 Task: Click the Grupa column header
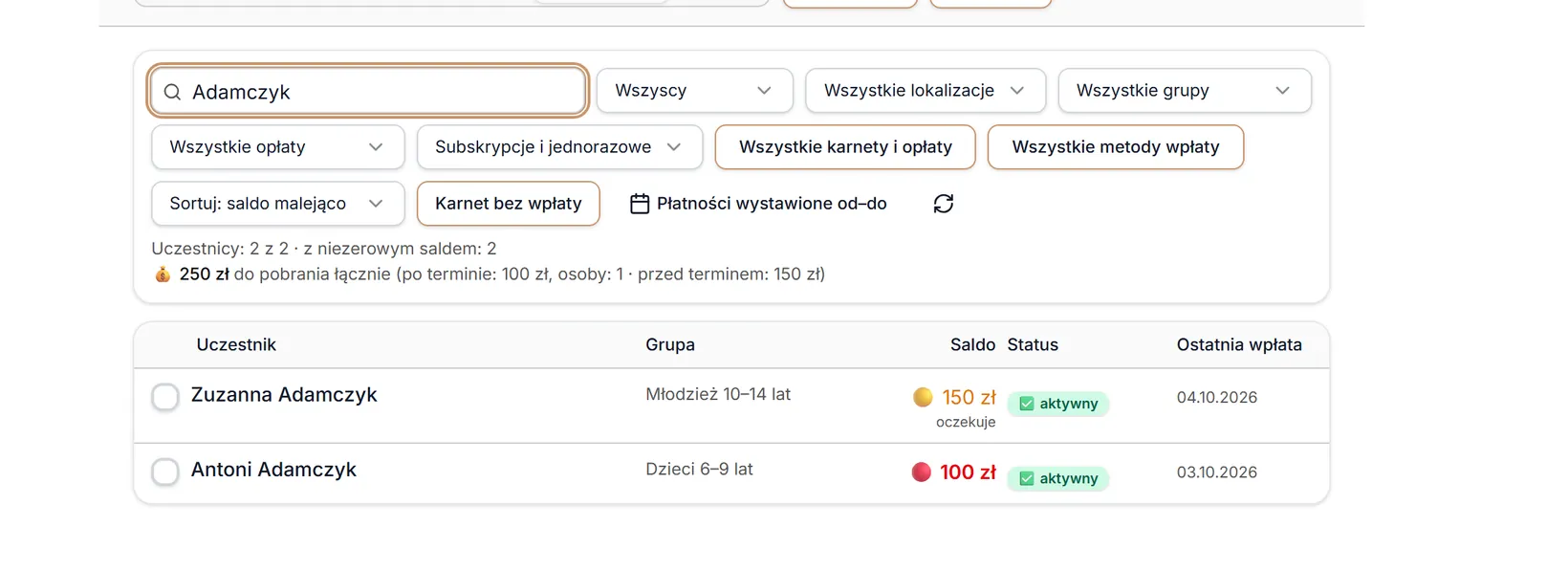(x=670, y=345)
